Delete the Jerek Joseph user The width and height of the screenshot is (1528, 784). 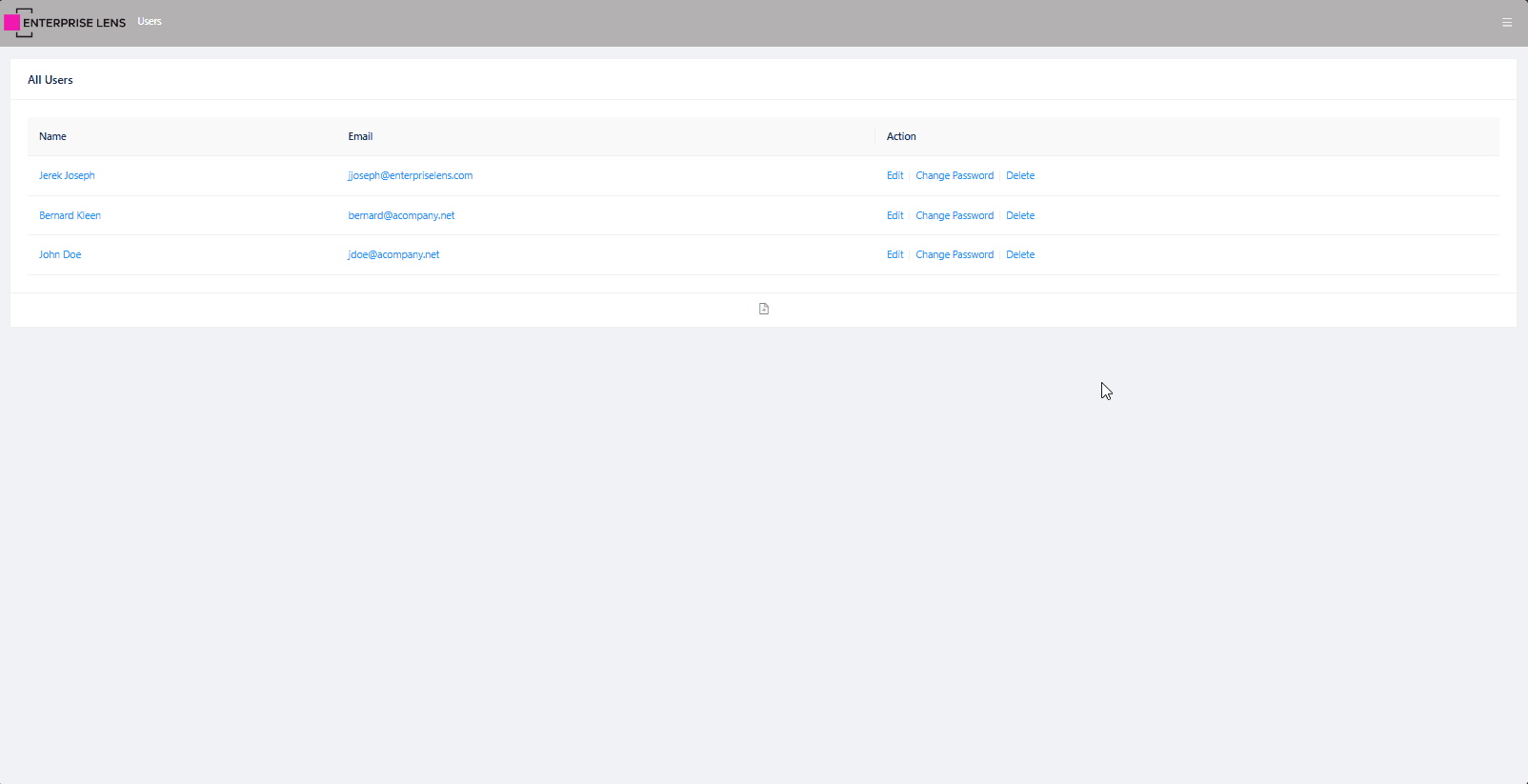coord(1019,176)
